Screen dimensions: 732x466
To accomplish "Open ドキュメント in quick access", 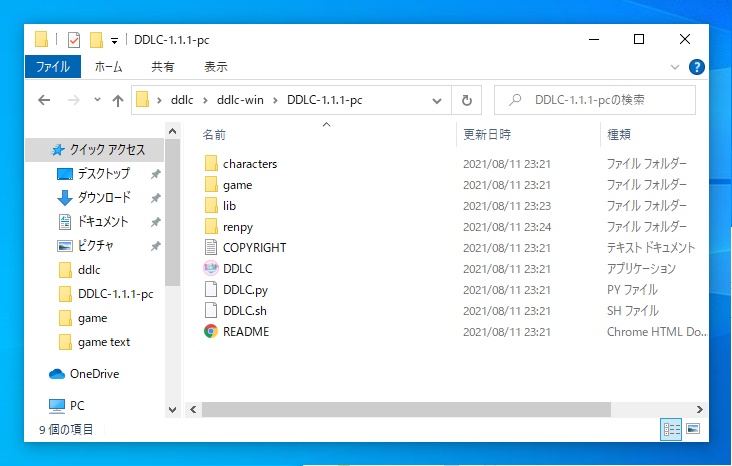I will pyautogui.click(x=103, y=222).
